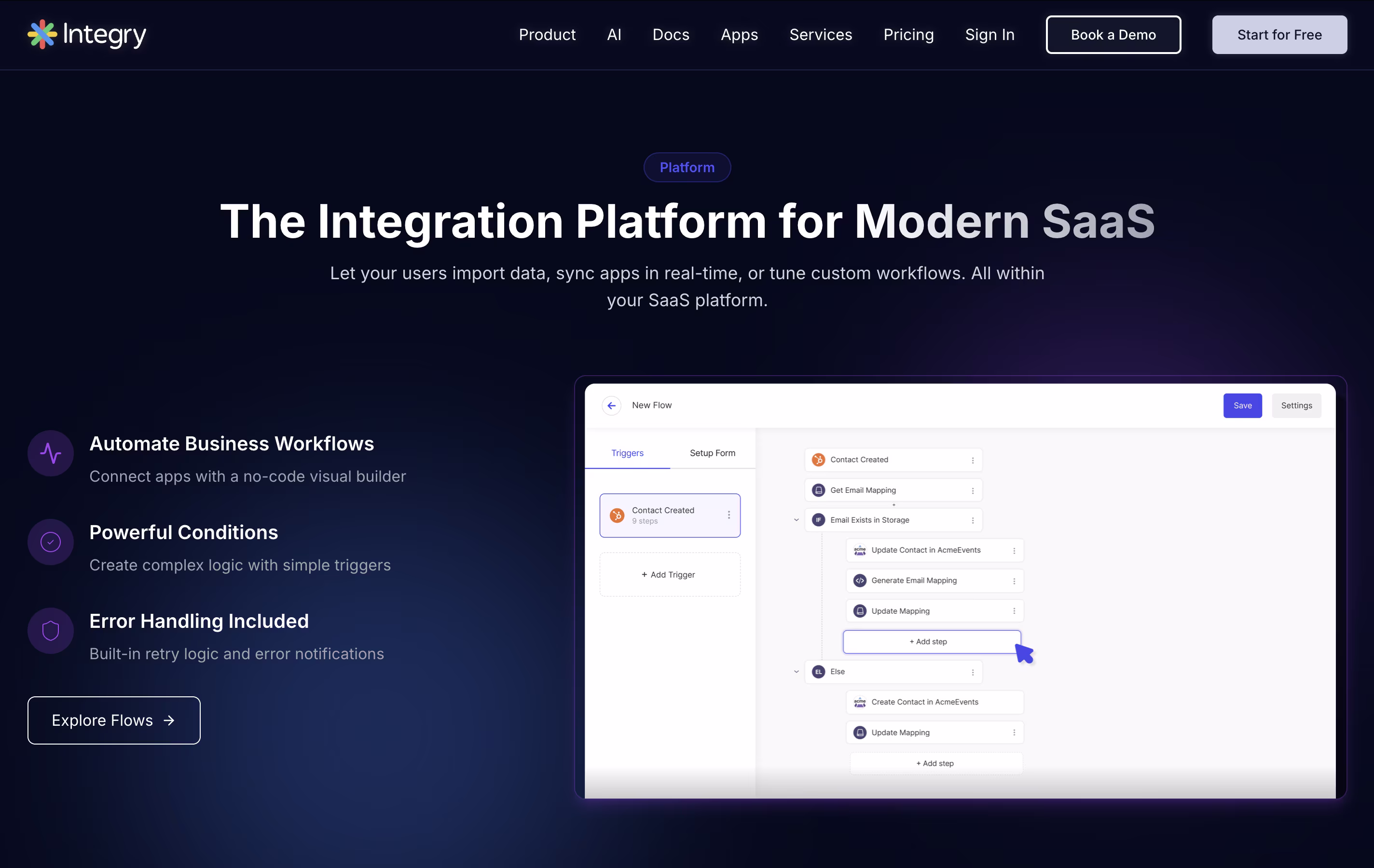Click highlighted Add step under IF branch
The image size is (1374, 868).
[932, 641]
